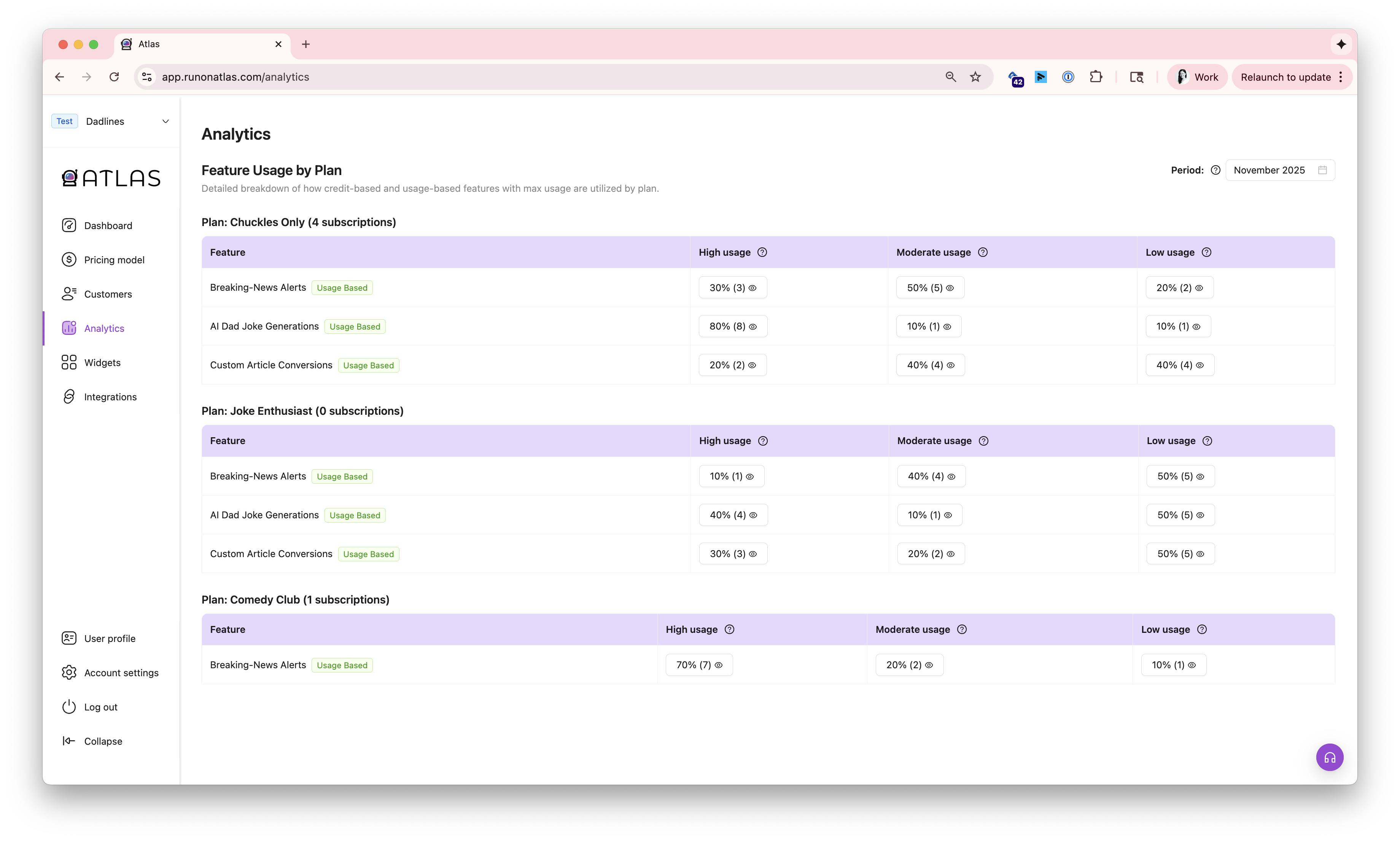Open the Work profile menu in Chrome
The height and width of the screenshot is (841, 1400).
[x=1197, y=77]
